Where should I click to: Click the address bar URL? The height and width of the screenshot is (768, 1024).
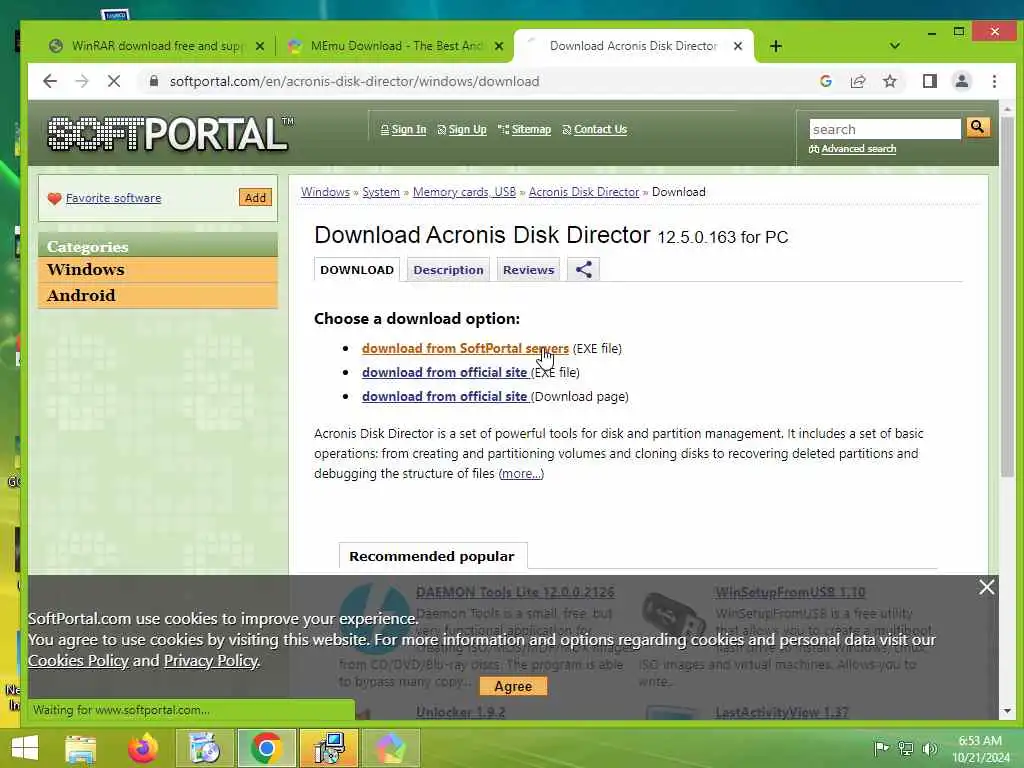355,81
